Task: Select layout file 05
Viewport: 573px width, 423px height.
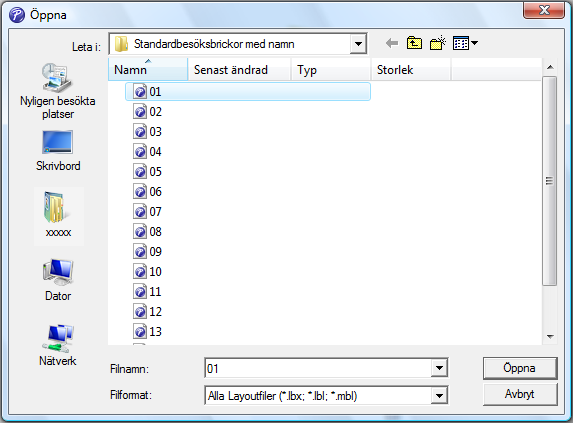Action: pos(148,172)
